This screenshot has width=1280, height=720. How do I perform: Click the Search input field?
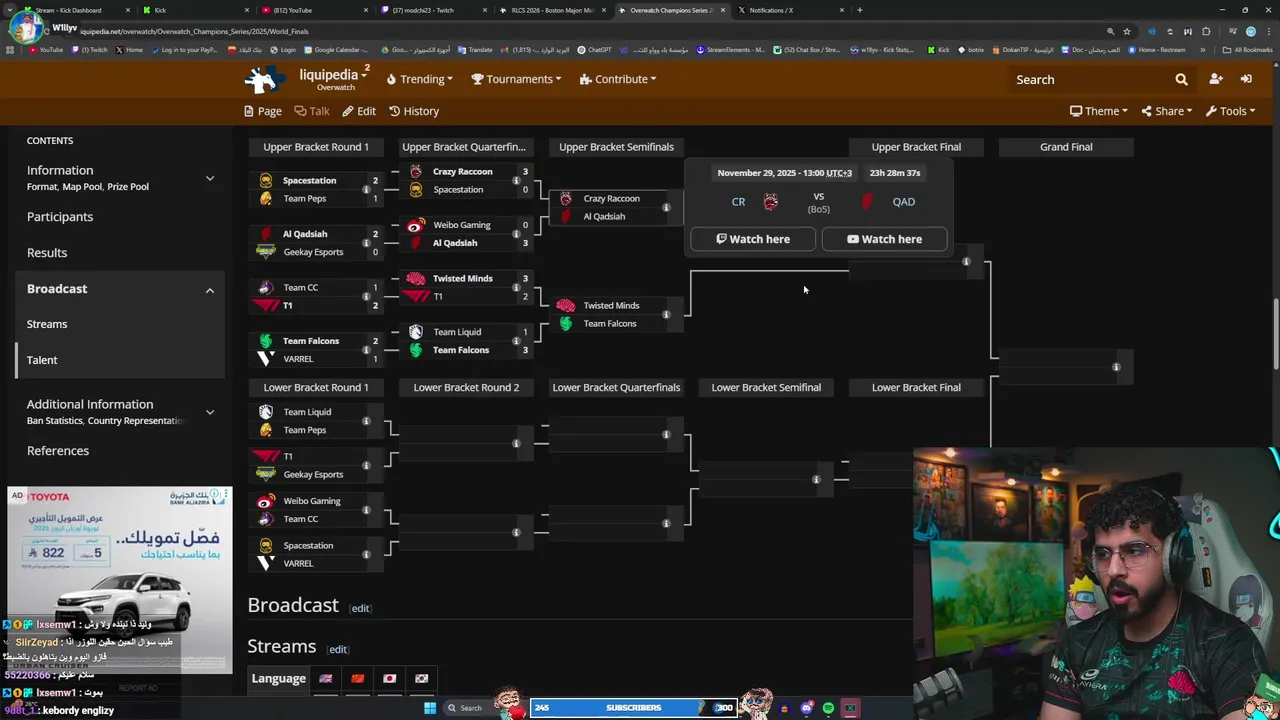1088,80
